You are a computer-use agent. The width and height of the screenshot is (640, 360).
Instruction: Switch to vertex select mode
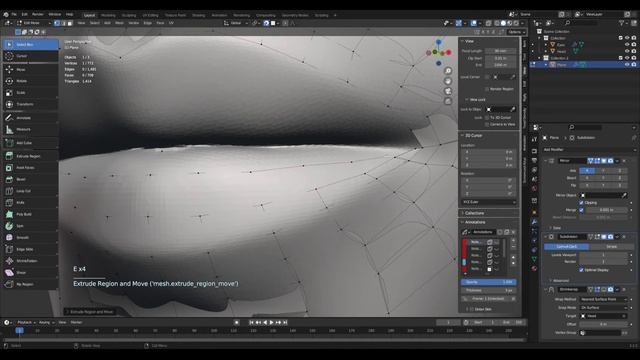pyautogui.click(x=57, y=23)
